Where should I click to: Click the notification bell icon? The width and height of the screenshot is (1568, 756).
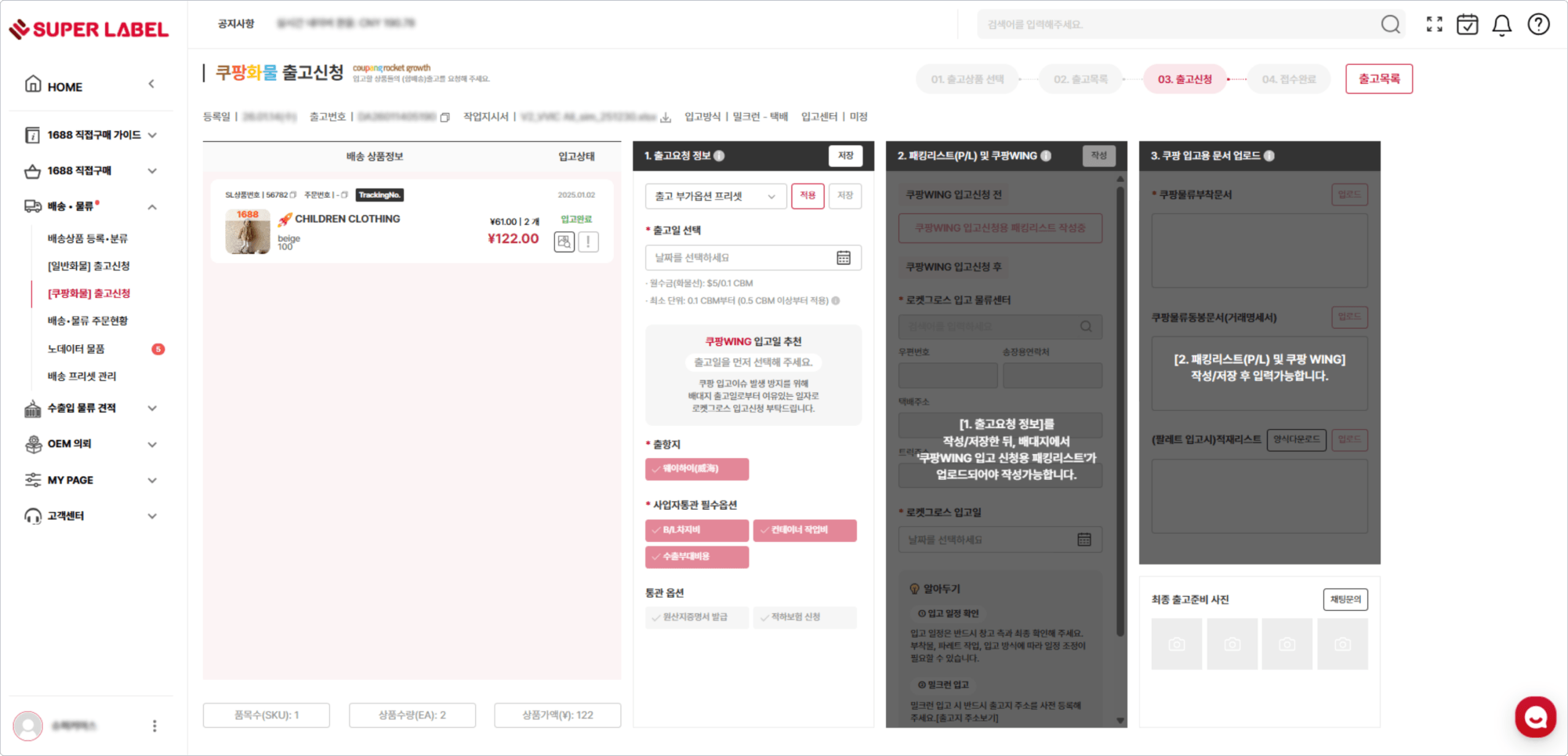[x=1501, y=25]
